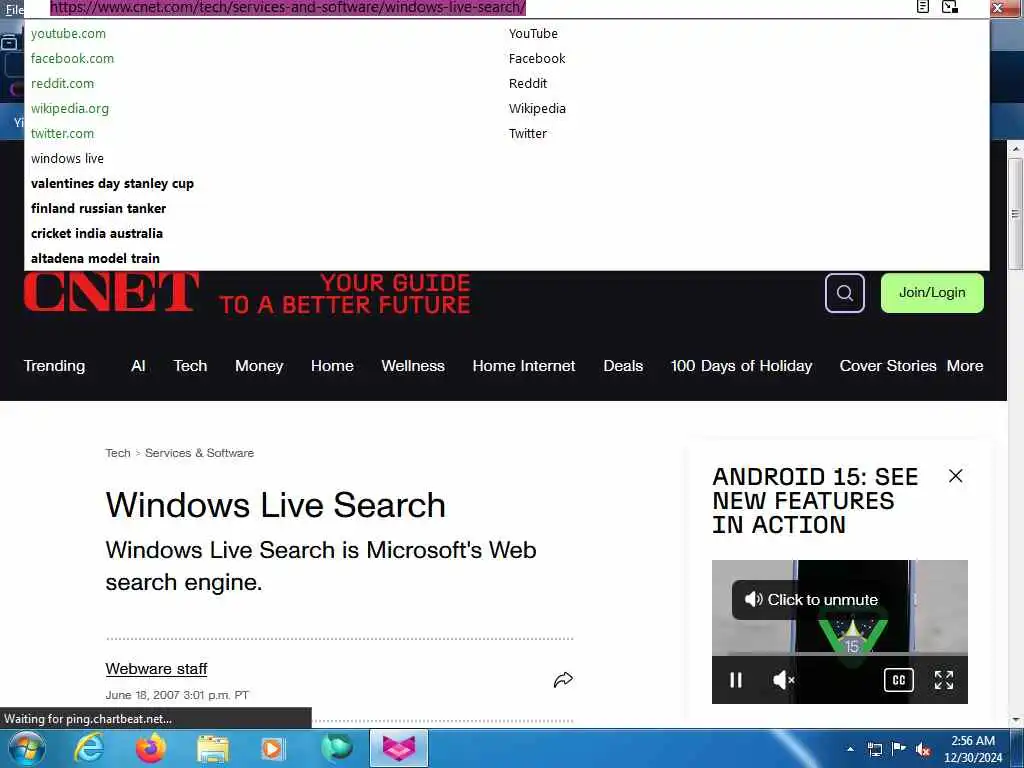Open the CNET site search icon
The width and height of the screenshot is (1024, 768).
click(844, 293)
